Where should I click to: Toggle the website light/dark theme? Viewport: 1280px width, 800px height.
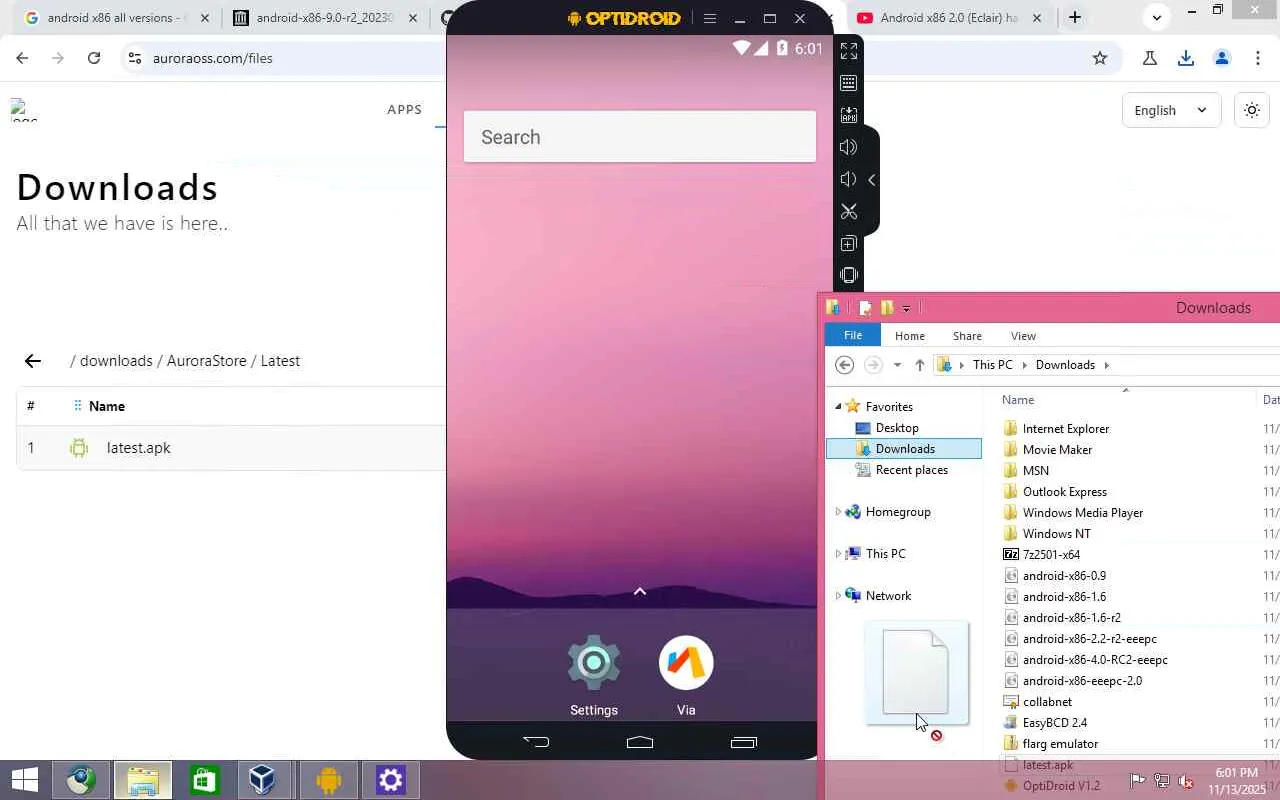coord(1252,110)
